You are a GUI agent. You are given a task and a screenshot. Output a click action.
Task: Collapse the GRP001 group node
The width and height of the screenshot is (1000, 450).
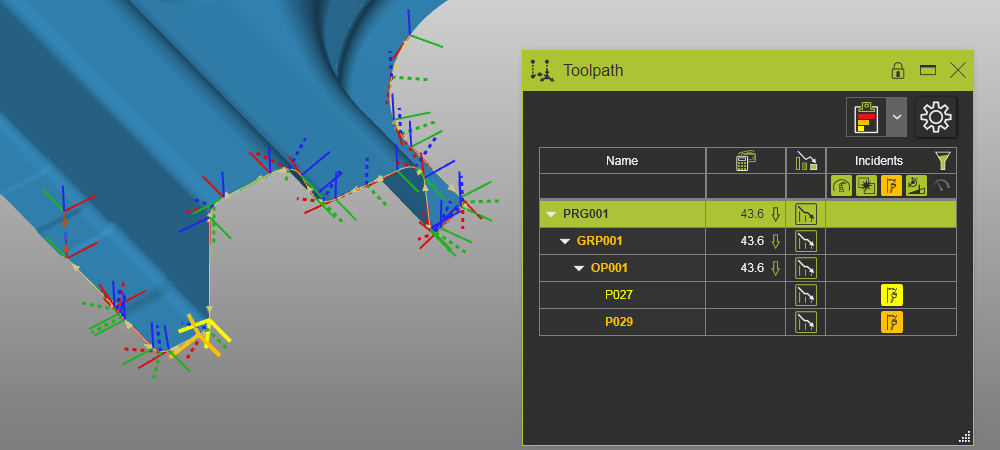pyautogui.click(x=565, y=241)
